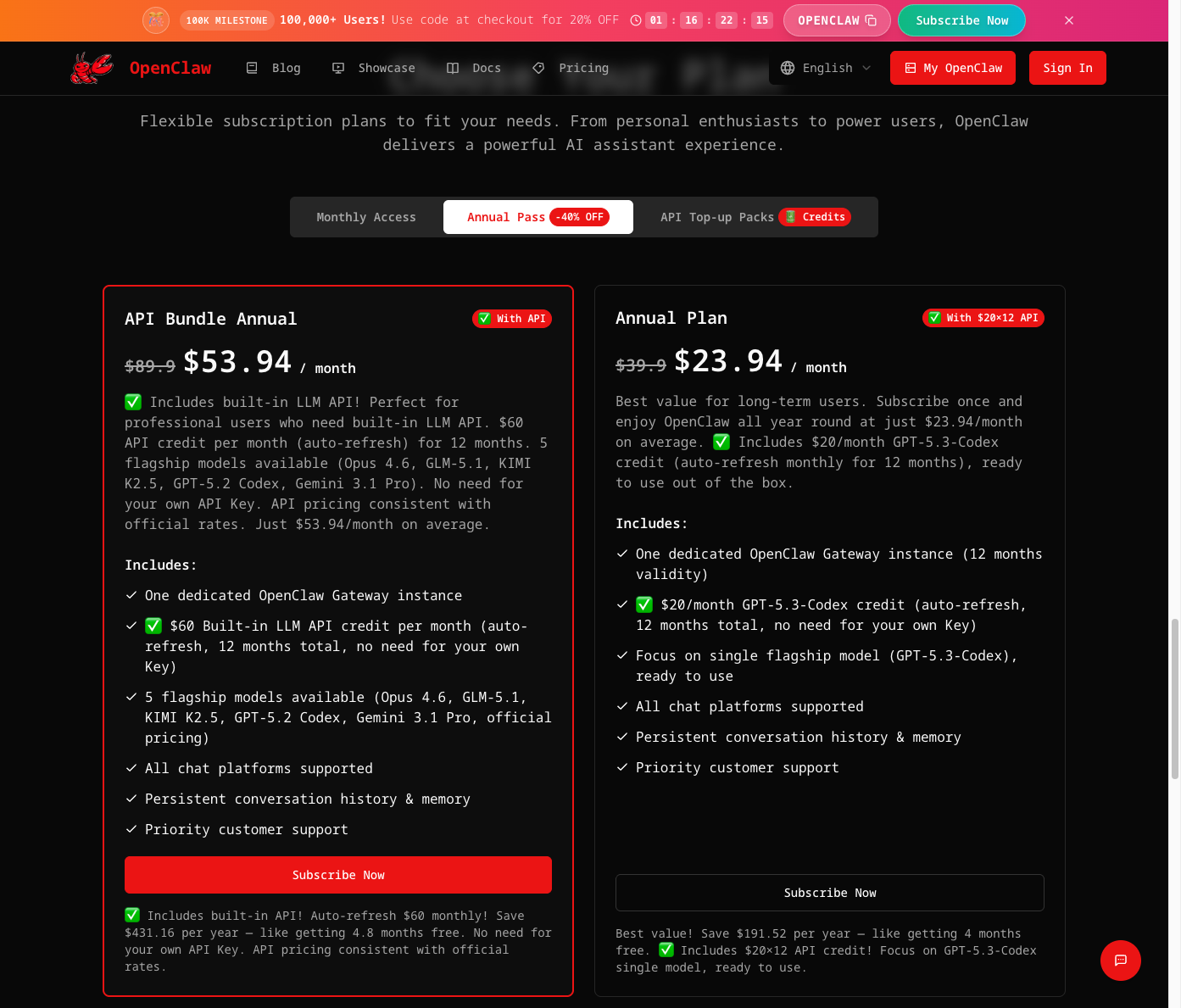Image resolution: width=1181 pixels, height=1008 pixels.
Task: Switch to Monthly Access billing
Action: point(366,217)
